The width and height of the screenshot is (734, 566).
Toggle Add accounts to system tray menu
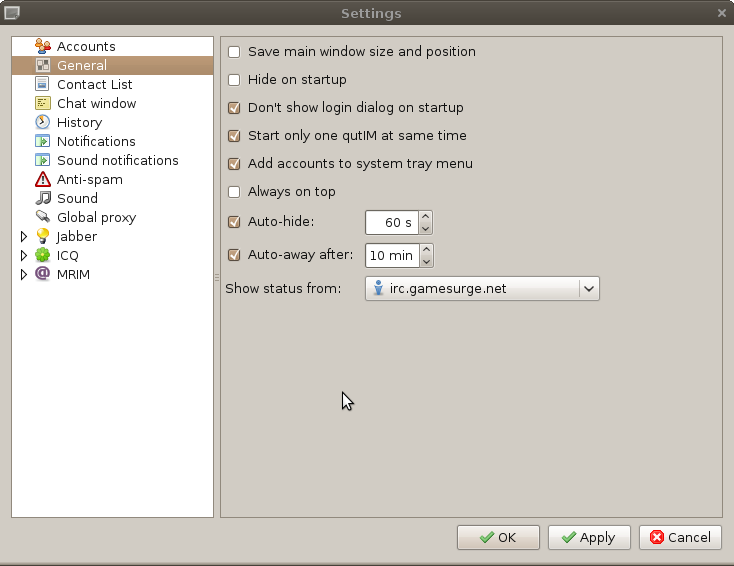click(x=234, y=164)
